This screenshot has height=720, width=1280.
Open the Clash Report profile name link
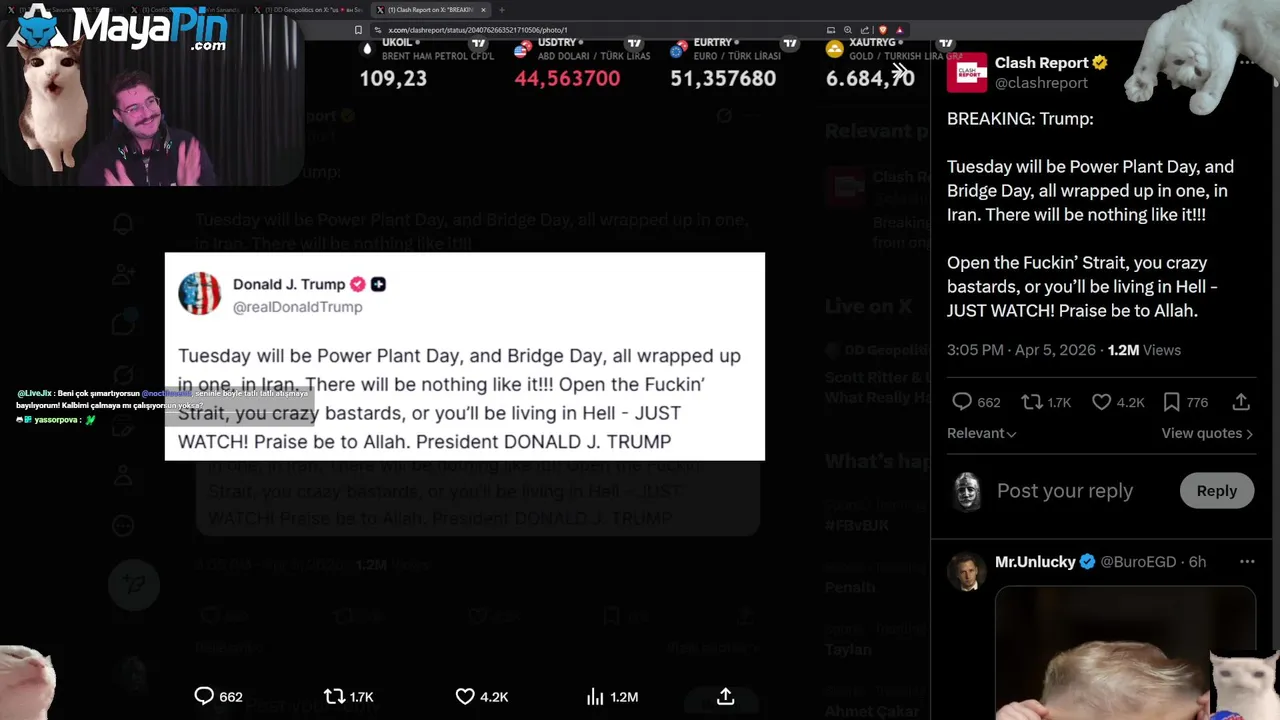[x=1041, y=63]
